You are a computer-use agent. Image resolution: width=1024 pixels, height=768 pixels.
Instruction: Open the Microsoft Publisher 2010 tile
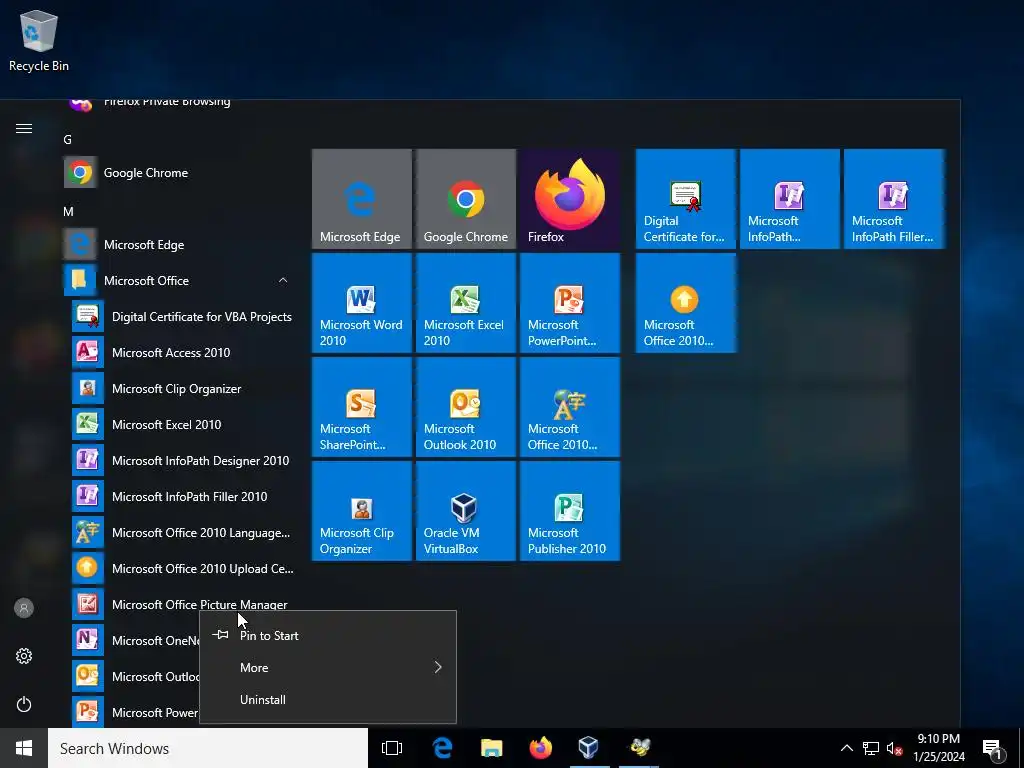(x=569, y=511)
